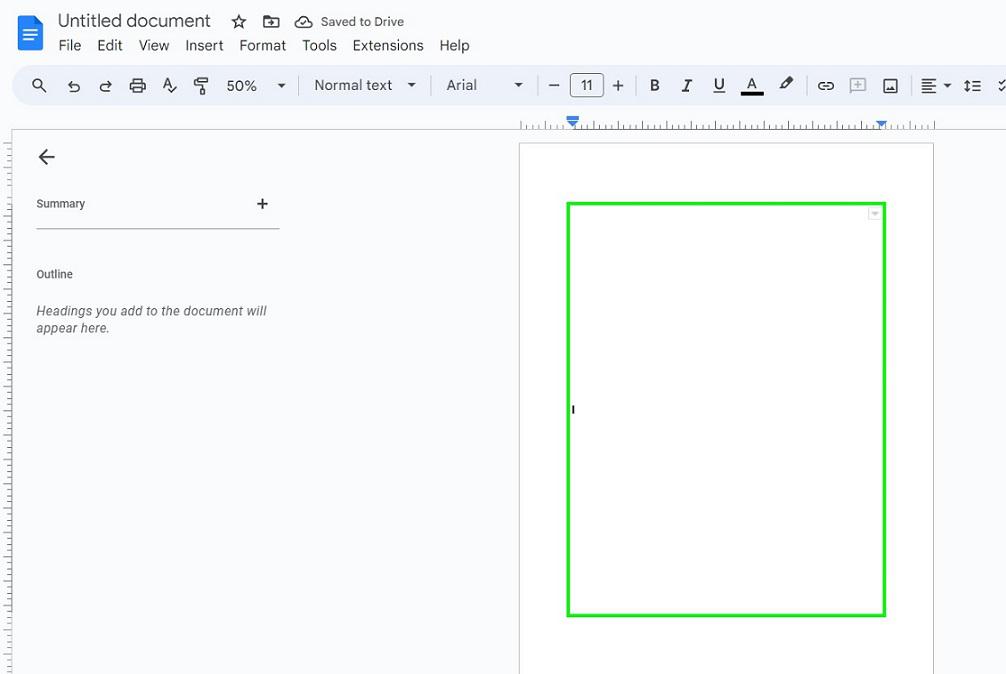Insert a link
The height and width of the screenshot is (674, 1006).
pyautogui.click(x=826, y=85)
